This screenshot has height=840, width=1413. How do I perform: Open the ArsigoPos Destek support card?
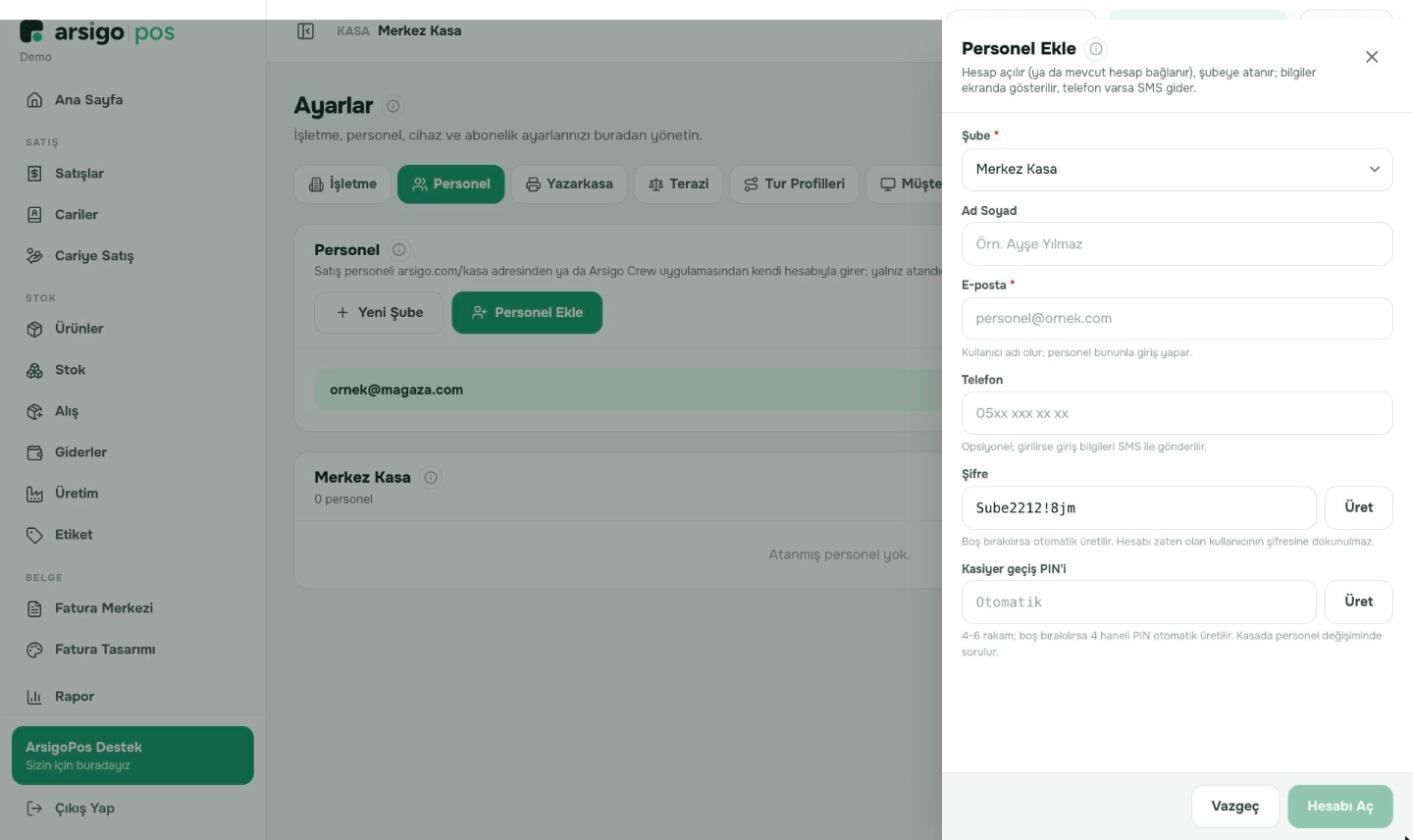133,755
